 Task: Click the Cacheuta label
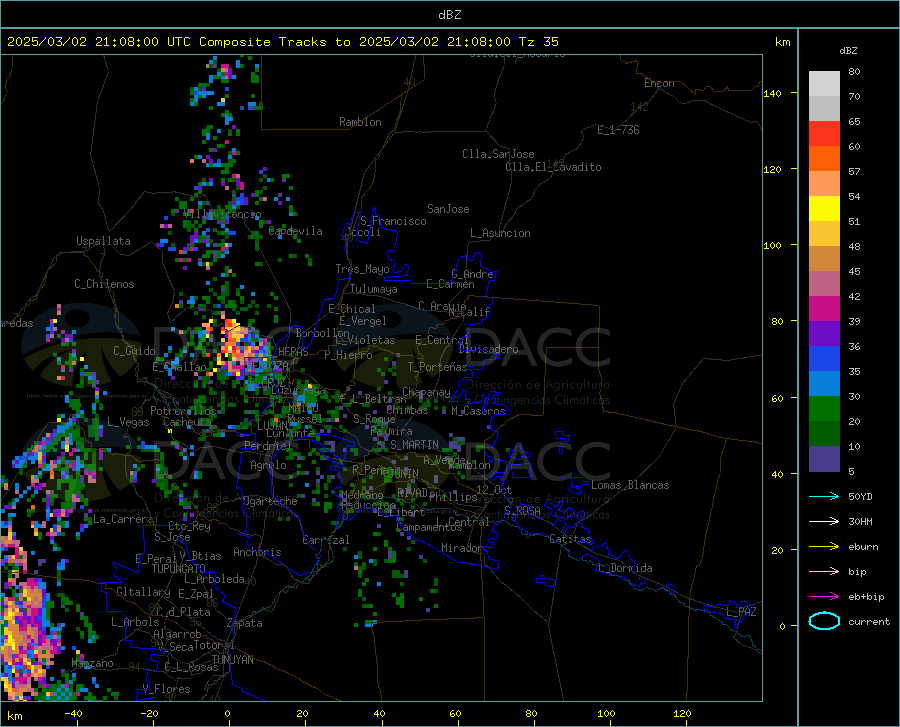pos(187,422)
